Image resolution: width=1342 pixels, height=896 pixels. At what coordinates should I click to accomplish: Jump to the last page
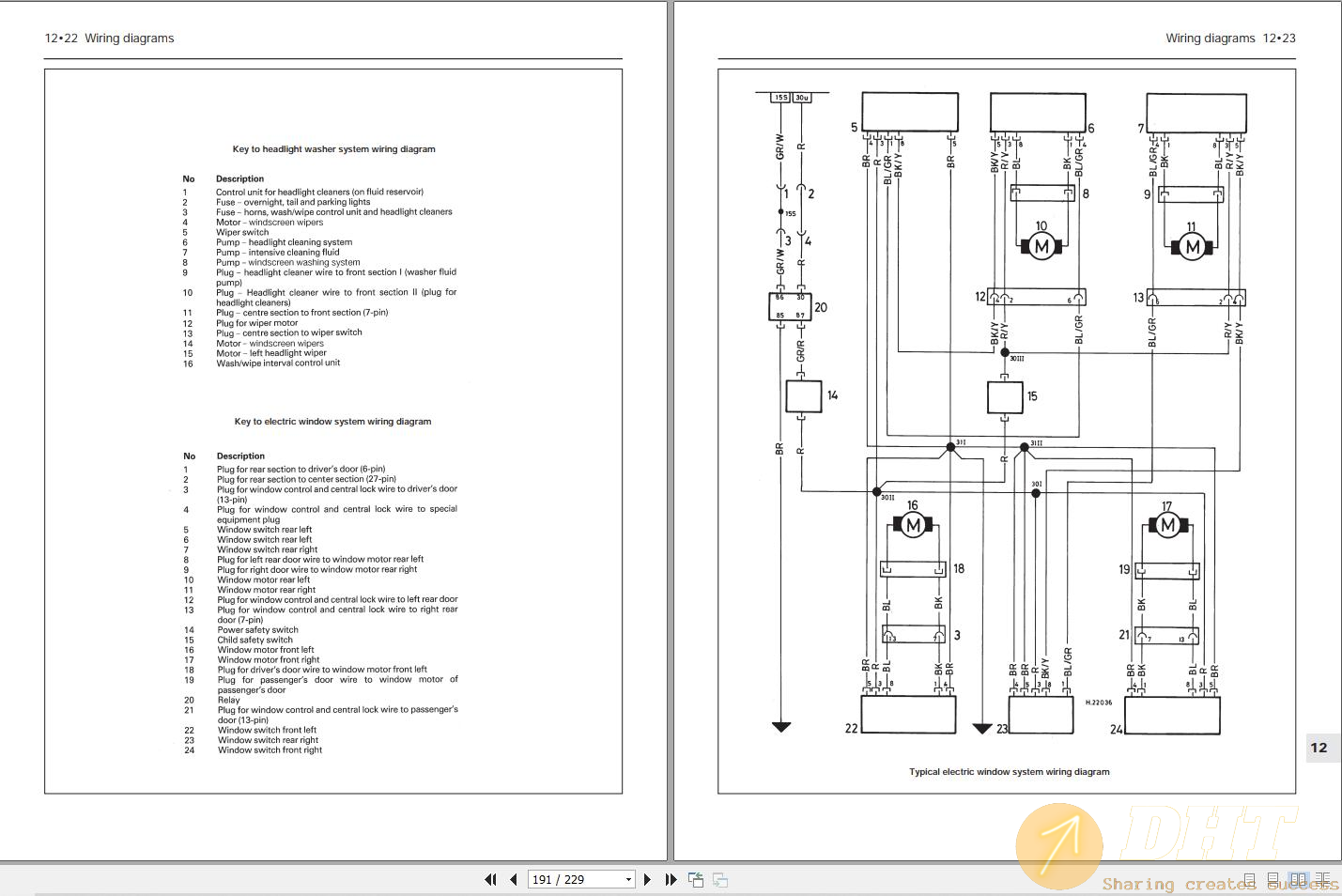click(671, 880)
